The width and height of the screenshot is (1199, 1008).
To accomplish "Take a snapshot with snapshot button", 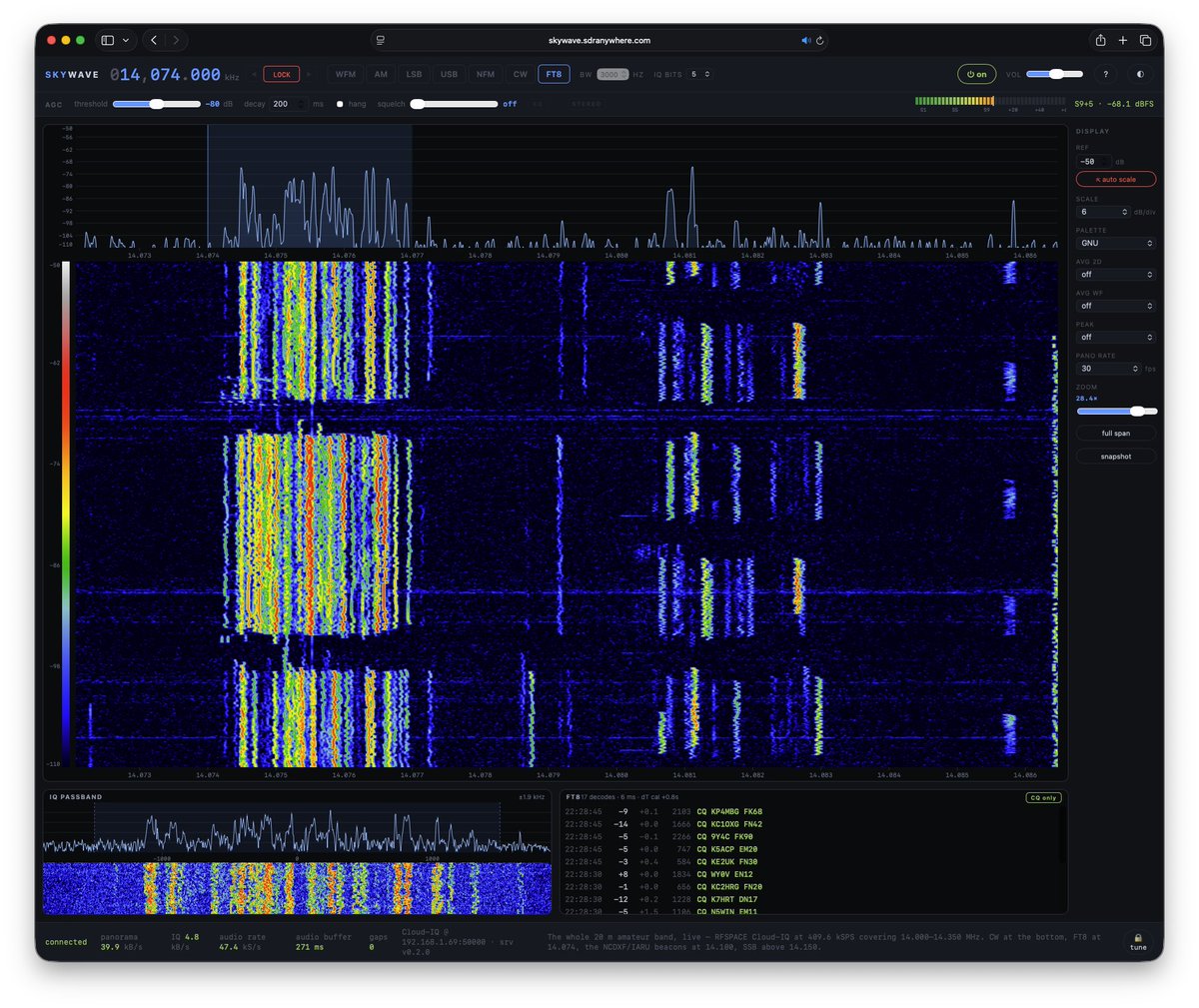I will 1116,457.
